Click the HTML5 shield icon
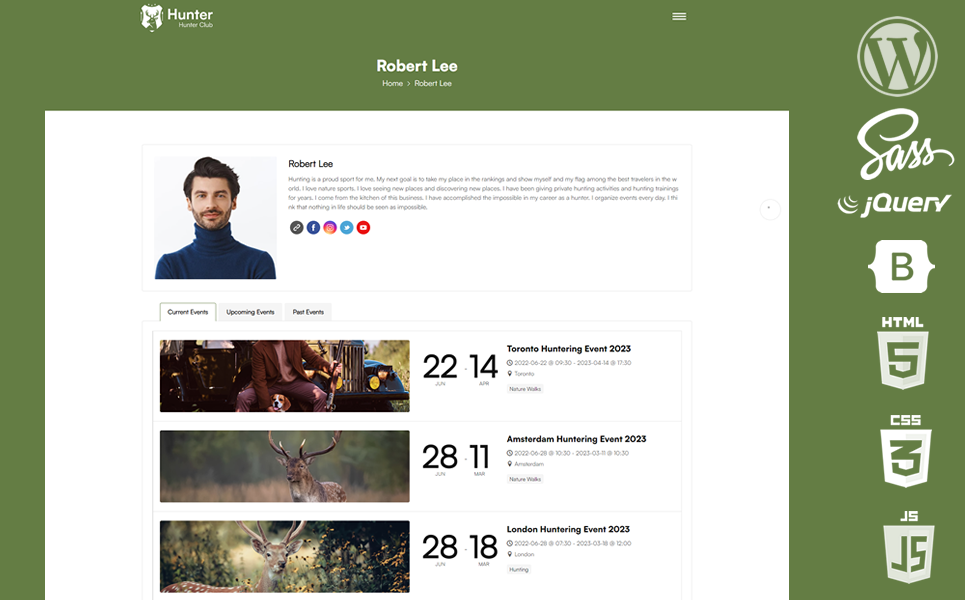 903,354
